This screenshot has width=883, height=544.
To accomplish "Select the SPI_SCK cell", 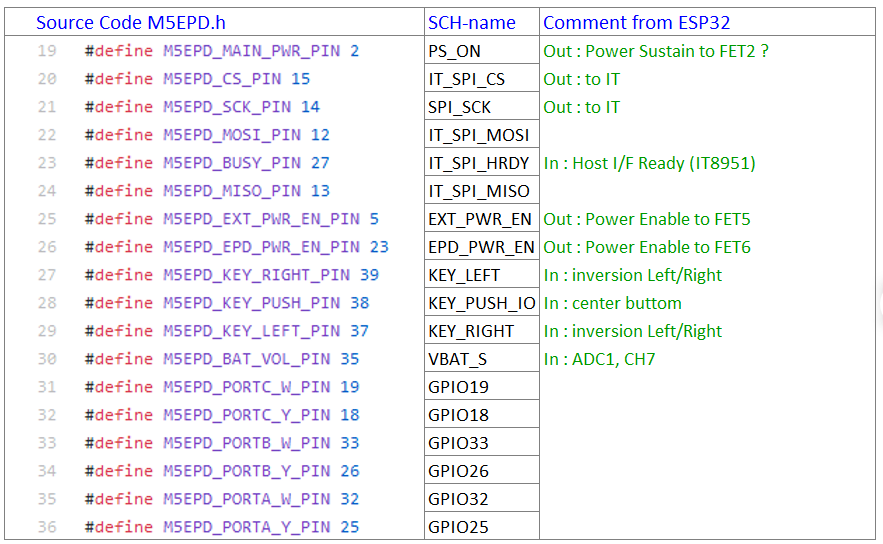I will click(x=462, y=107).
